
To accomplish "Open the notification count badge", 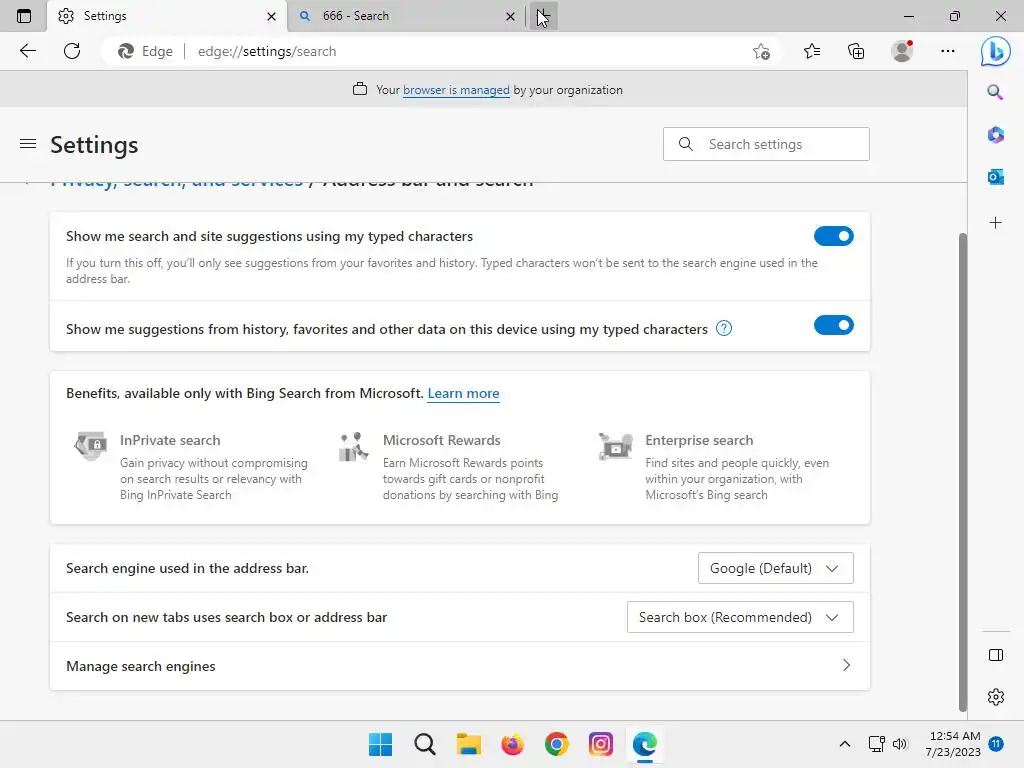I will (x=995, y=744).
